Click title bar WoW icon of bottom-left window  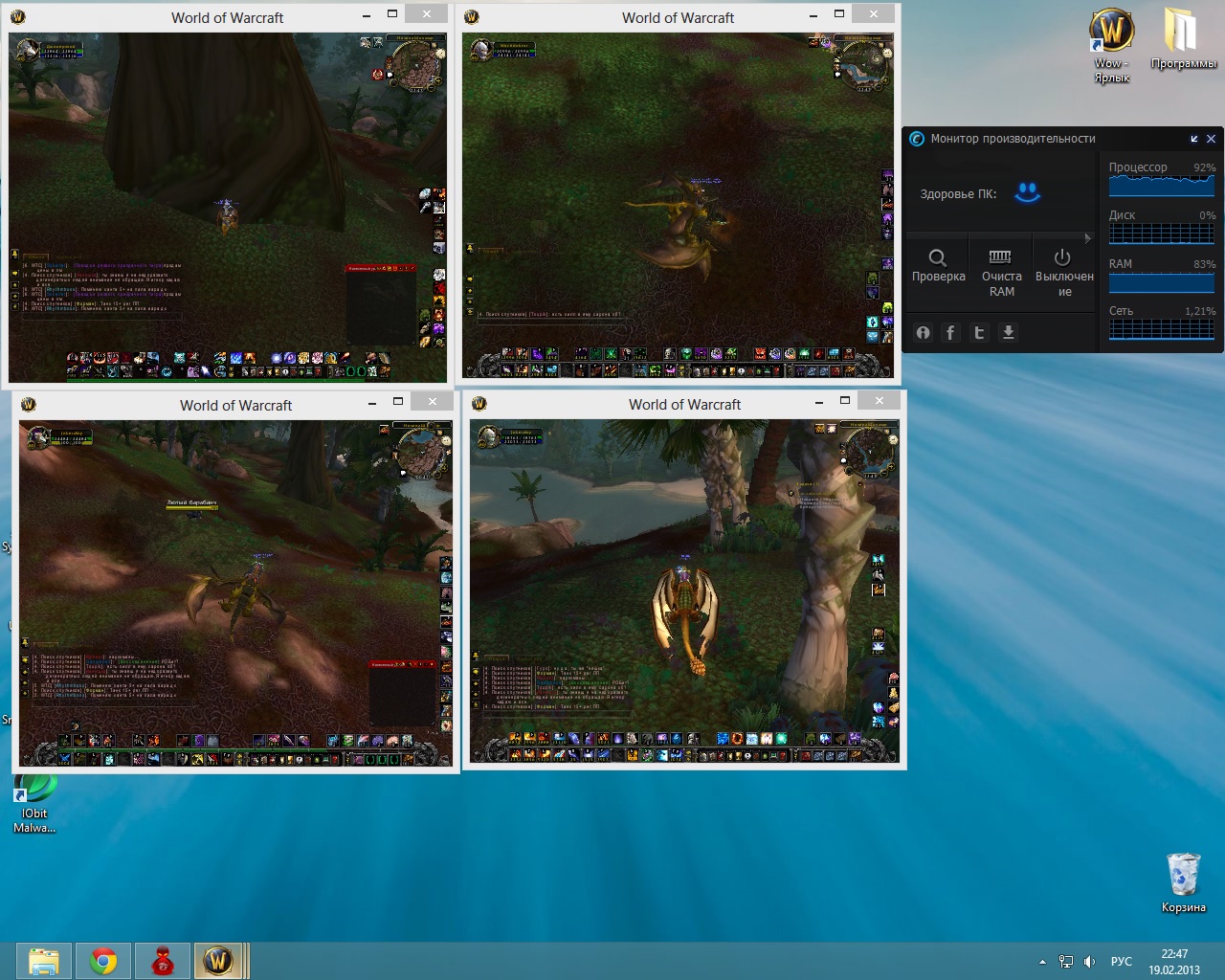[x=29, y=405]
